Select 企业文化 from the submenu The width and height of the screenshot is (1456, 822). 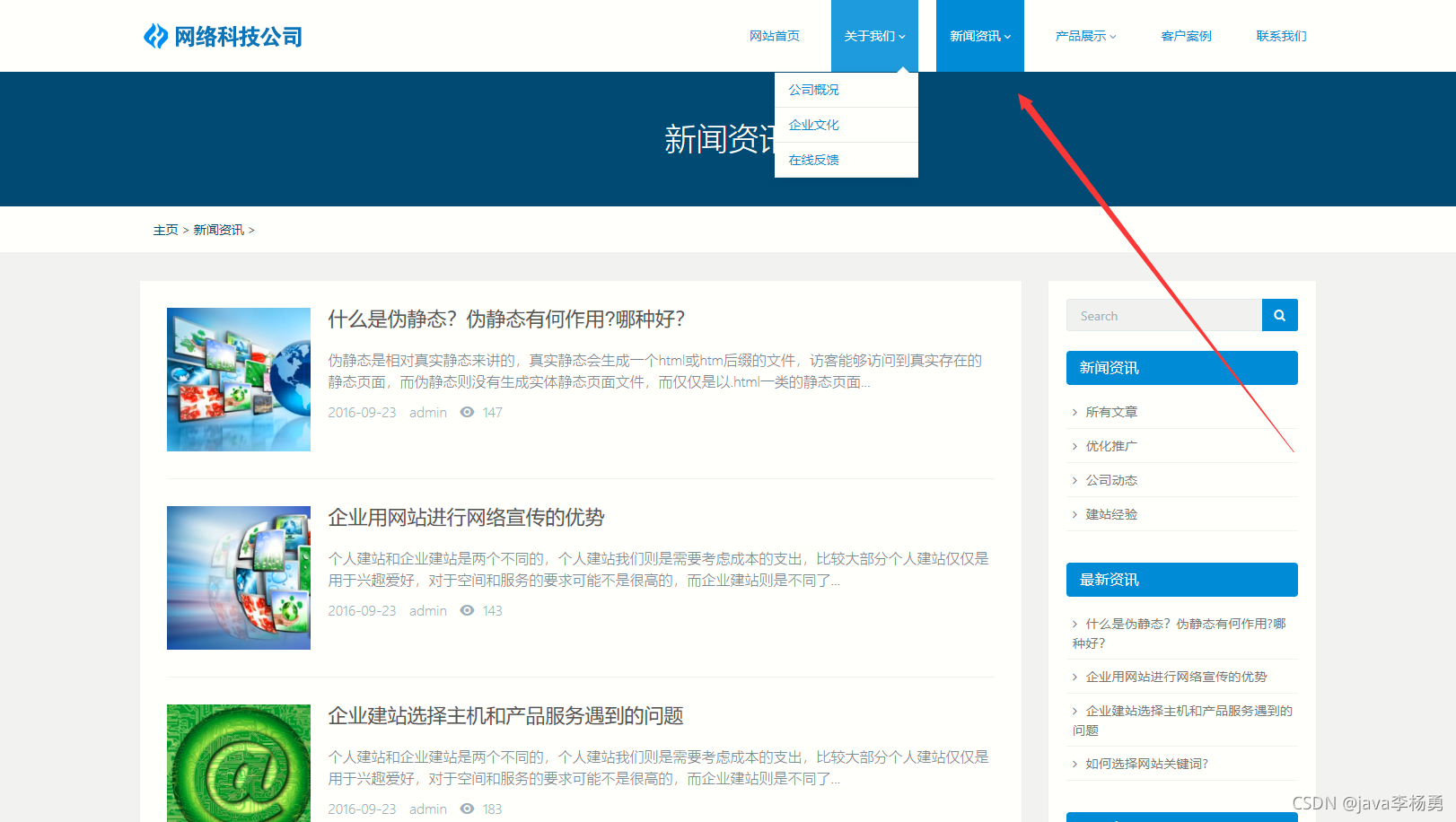pyautogui.click(x=846, y=125)
